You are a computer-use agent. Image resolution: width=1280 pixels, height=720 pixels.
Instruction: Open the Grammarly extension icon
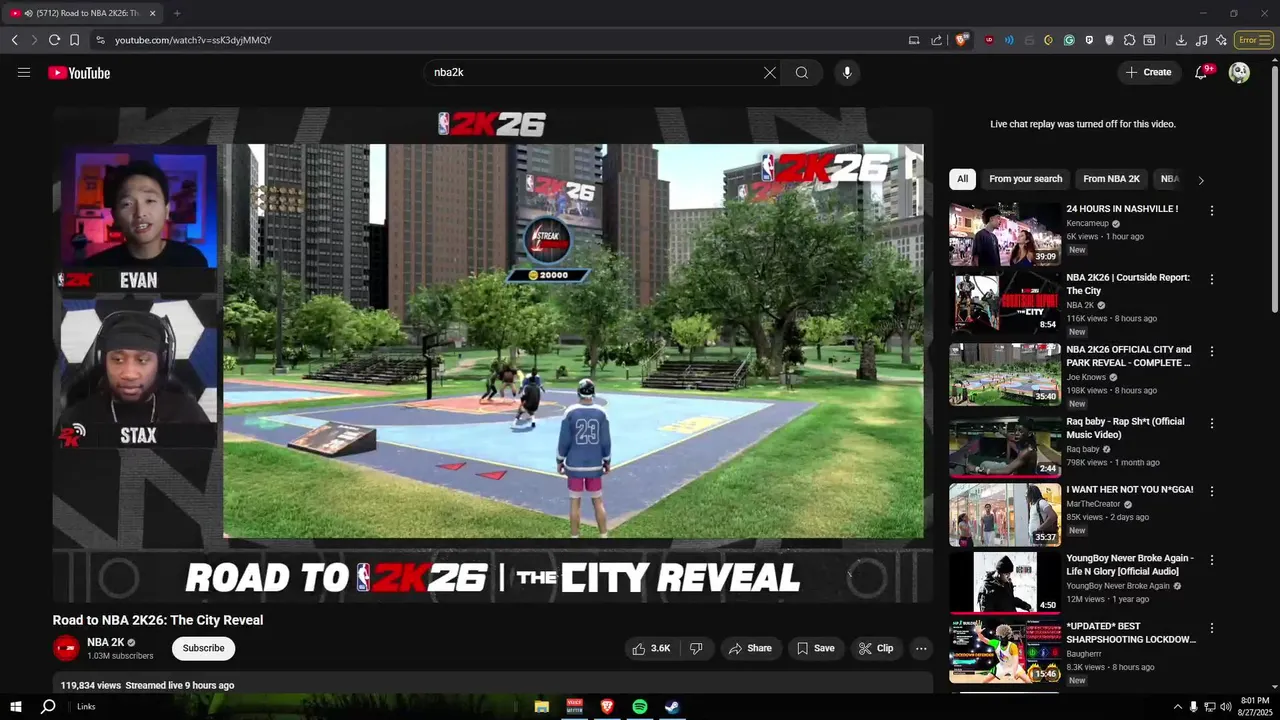click(1069, 40)
